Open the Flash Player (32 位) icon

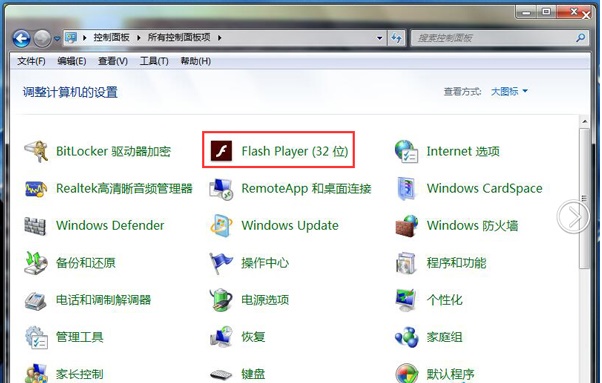(x=221, y=151)
